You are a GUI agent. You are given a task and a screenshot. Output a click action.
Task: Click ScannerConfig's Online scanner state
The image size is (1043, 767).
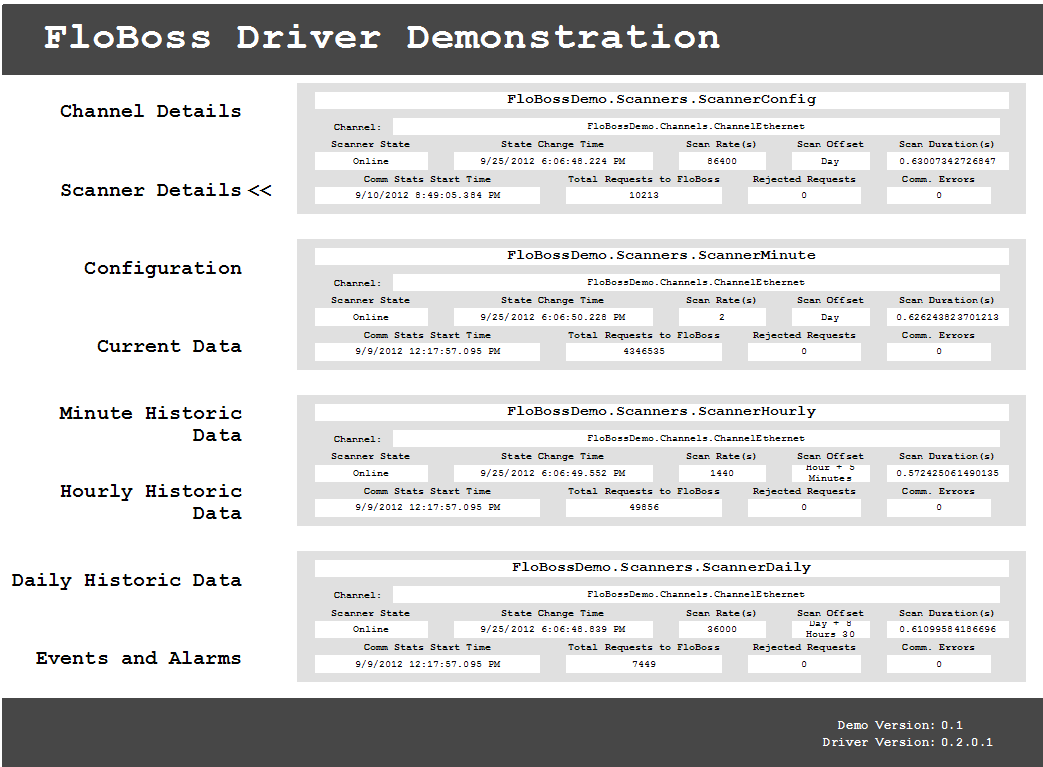tap(371, 161)
